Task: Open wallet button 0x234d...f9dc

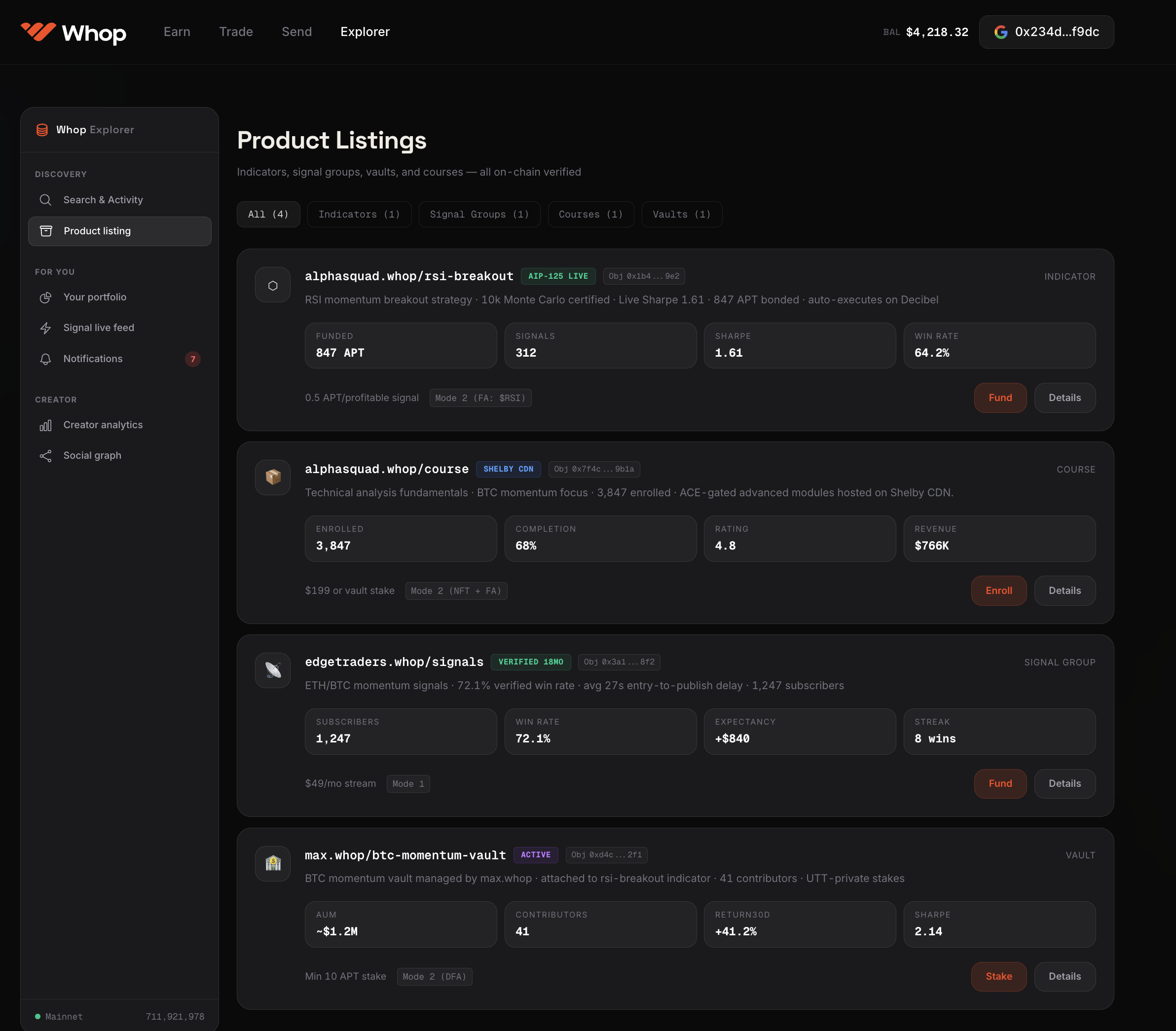Action: 1047,32
